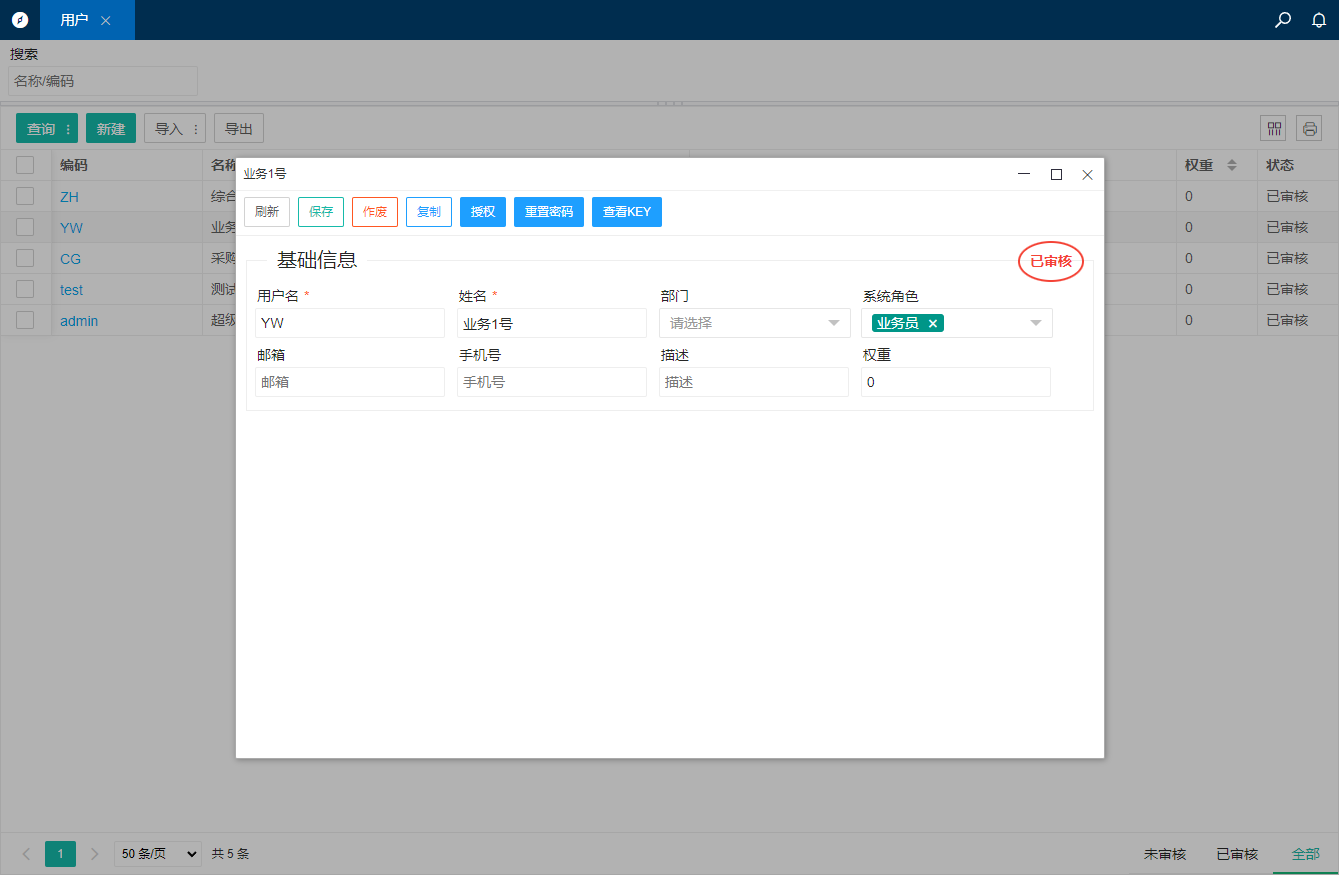
Task: Toggle the select-all header checkbox
Action: coord(25,165)
